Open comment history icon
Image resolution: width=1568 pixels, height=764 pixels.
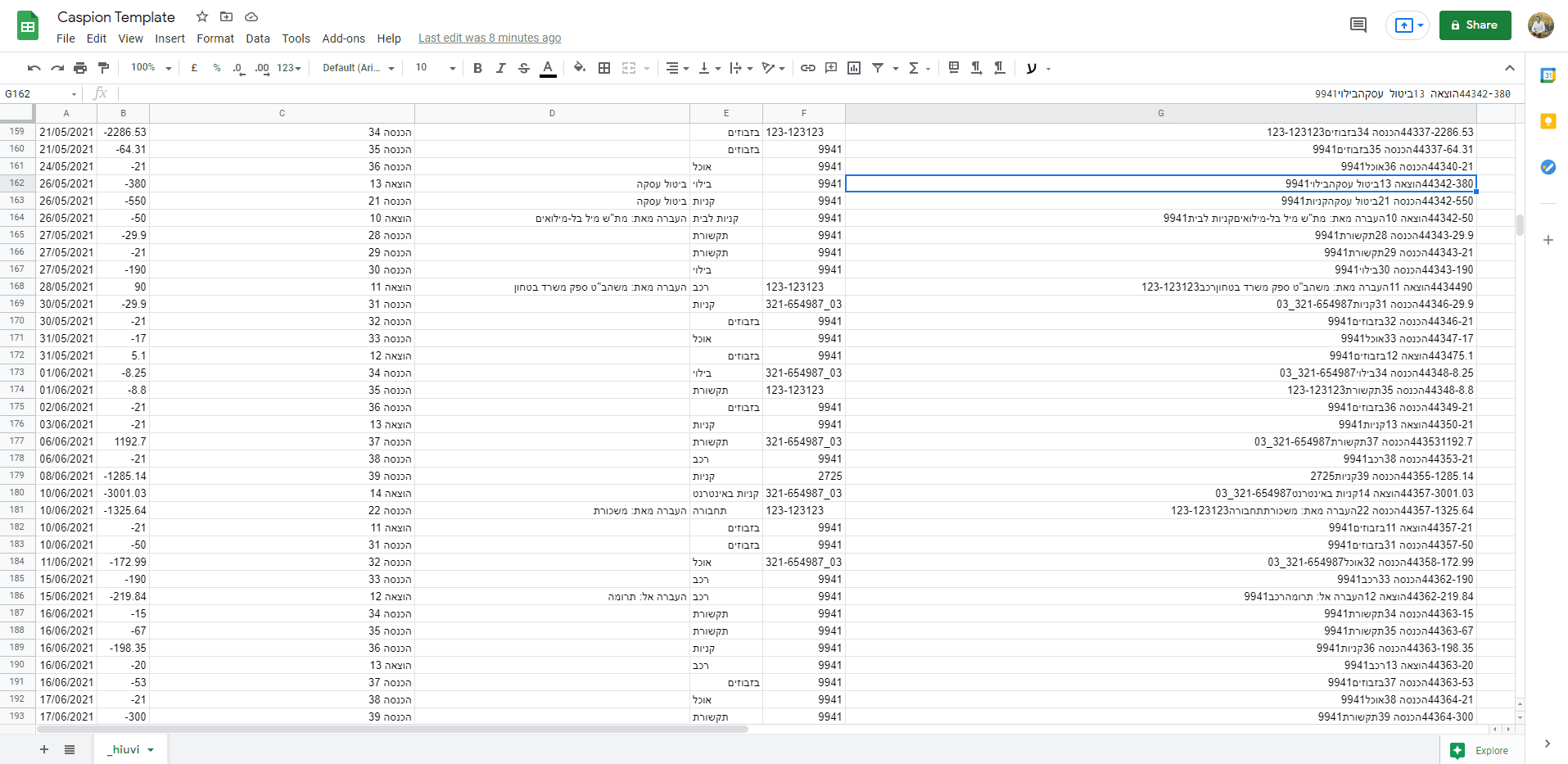pos(1358,25)
